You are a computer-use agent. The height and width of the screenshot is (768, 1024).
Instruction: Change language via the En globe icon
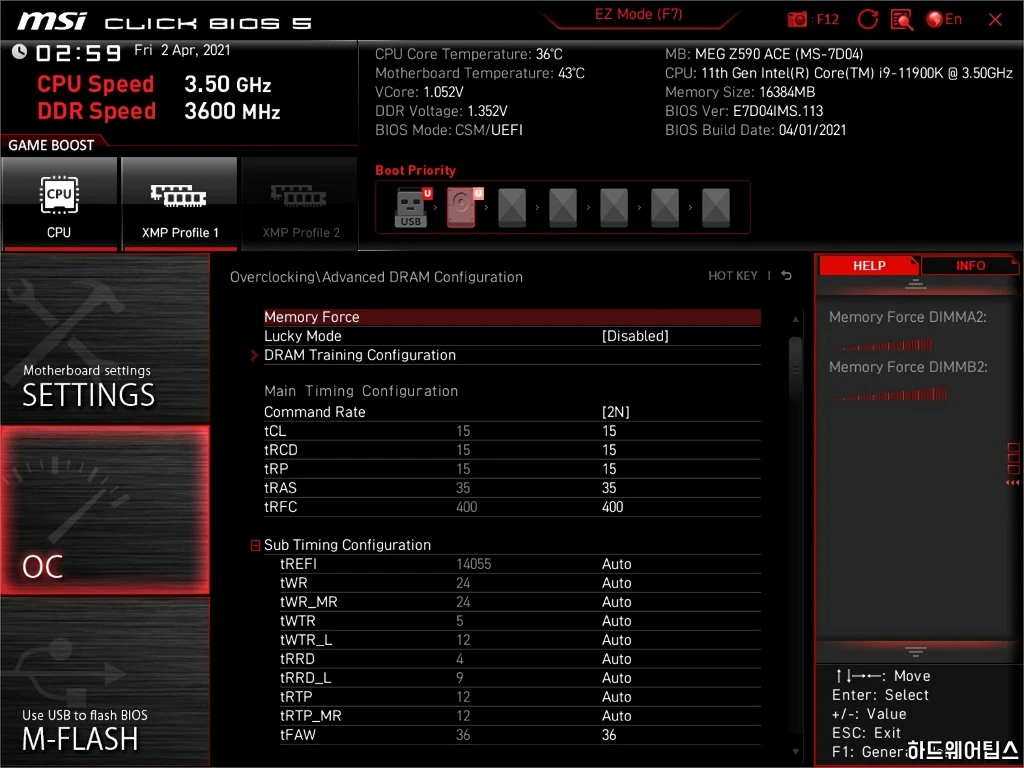(x=944, y=20)
